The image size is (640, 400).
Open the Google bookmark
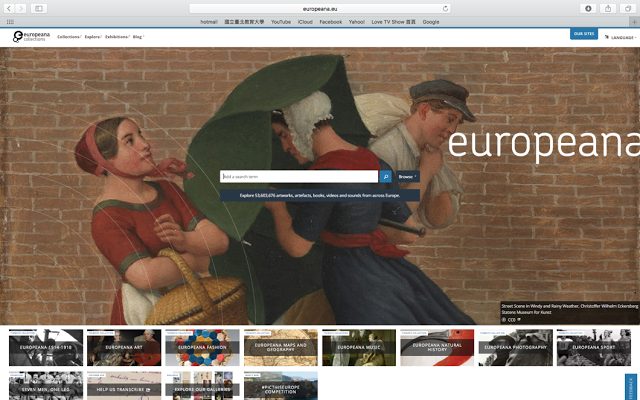pos(431,22)
